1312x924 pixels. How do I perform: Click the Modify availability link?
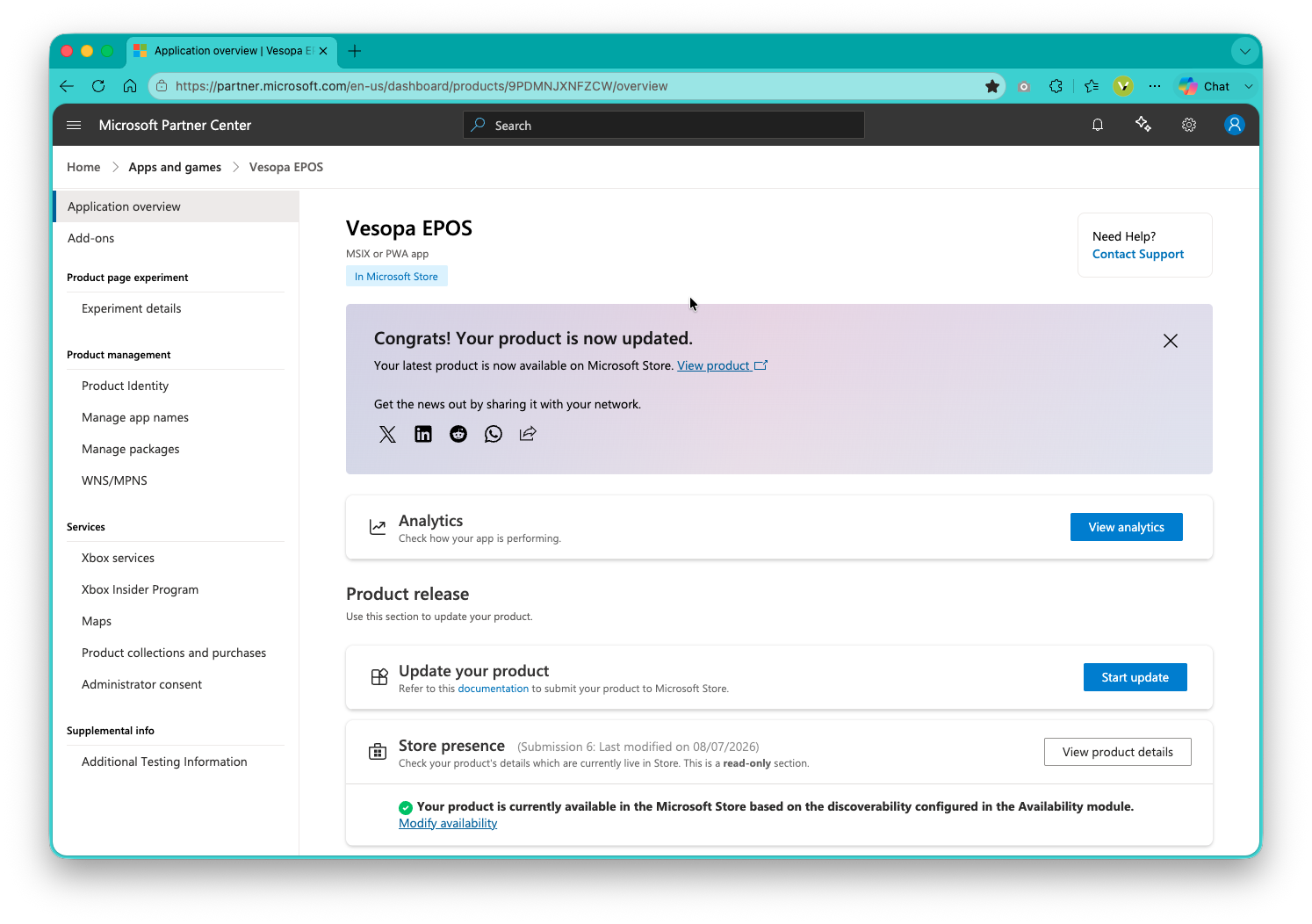[448, 823]
